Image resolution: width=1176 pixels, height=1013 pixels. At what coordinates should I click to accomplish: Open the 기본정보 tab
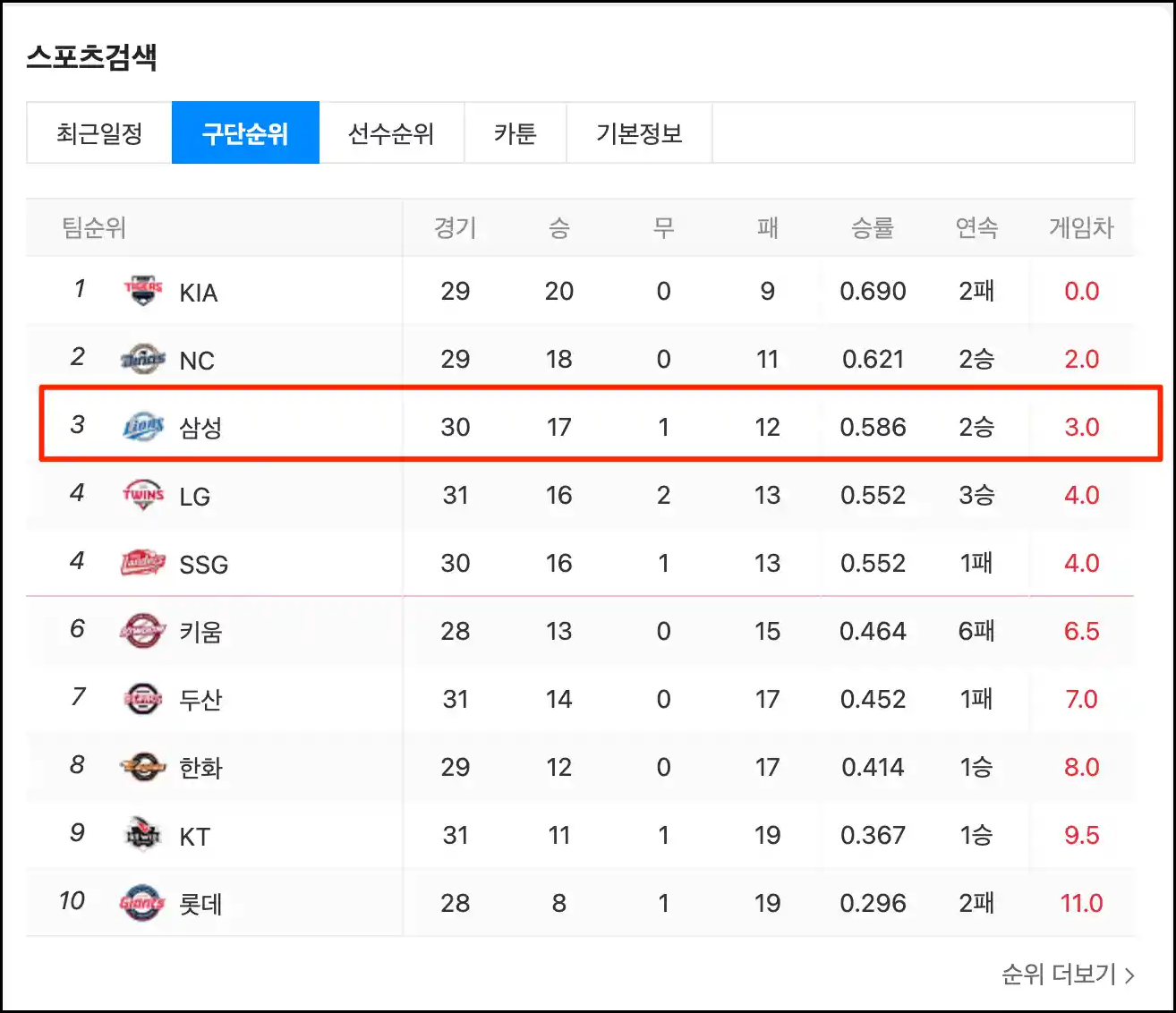pyautogui.click(x=639, y=132)
